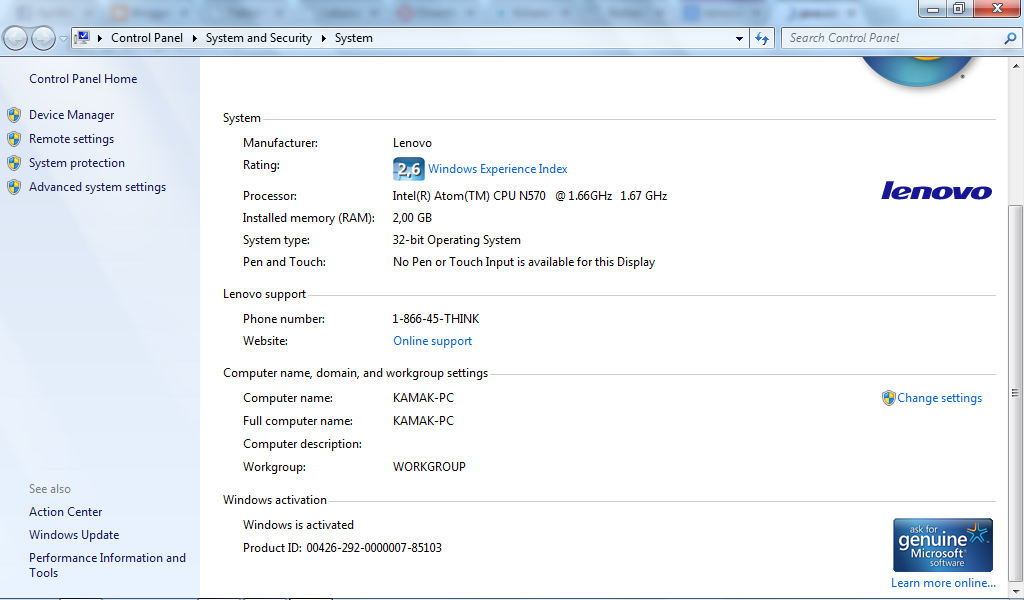1024x600 pixels.
Task: Expand the arrow after Control Panel breadcrumb
Action: [195, 39]
